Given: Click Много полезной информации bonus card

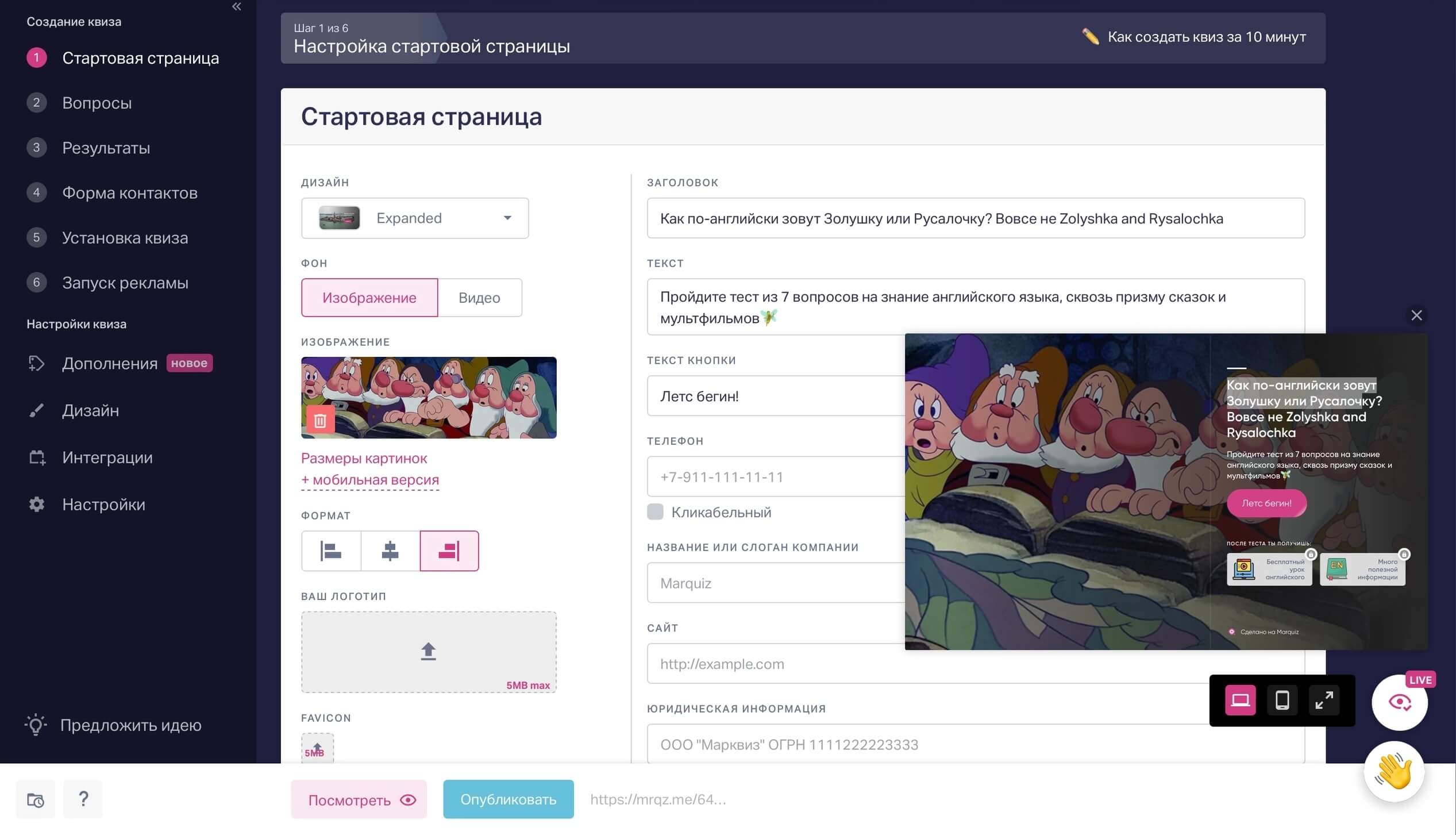Looking at the screenshot, I should pyautogui.click(x=1362, y=569).
